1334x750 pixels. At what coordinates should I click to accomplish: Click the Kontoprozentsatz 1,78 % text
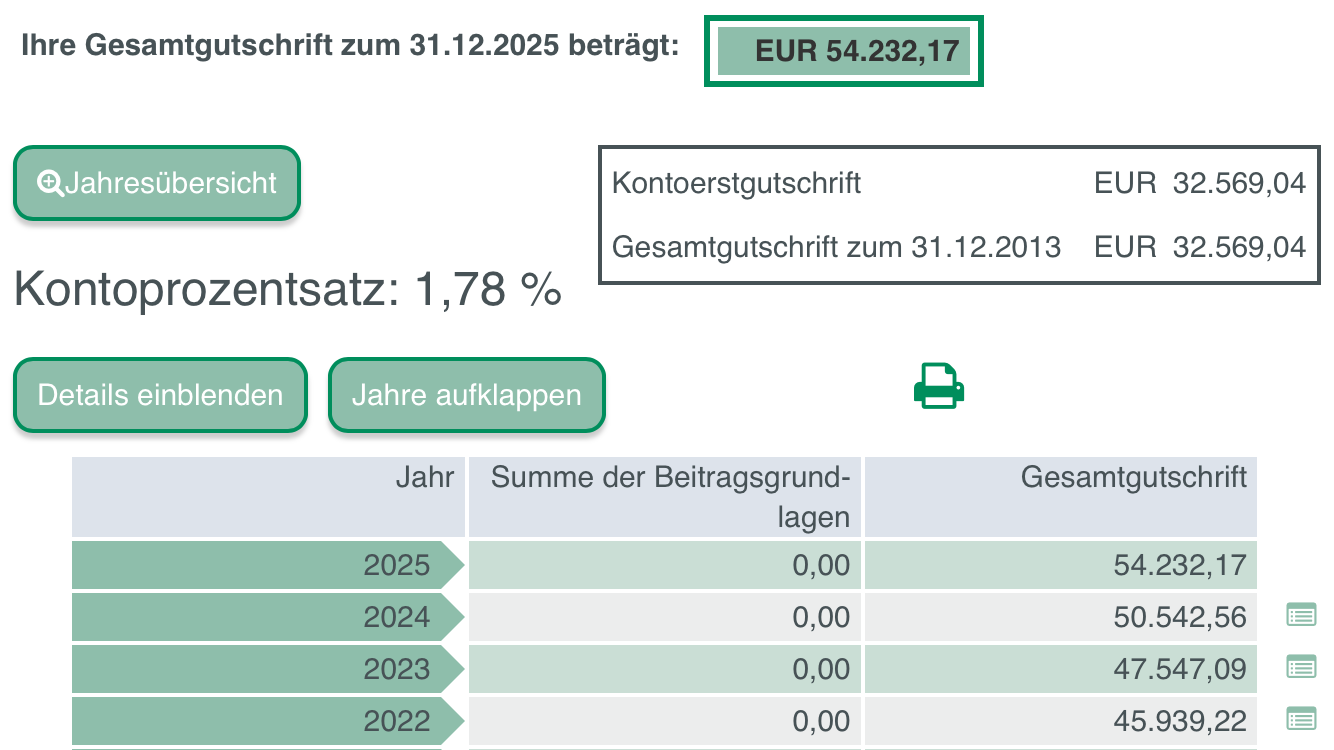pos(288,289)
